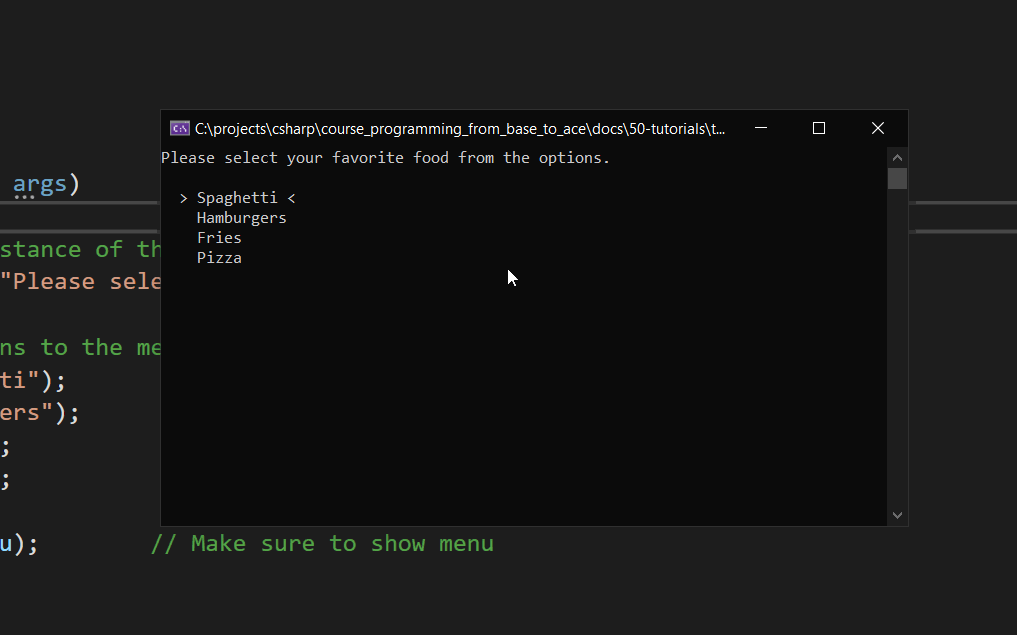Click the 'Please select your favorite food' prompt
The width and height of the screenshot is (1017, 635).
pyautogui.click(x=385, y=158)
